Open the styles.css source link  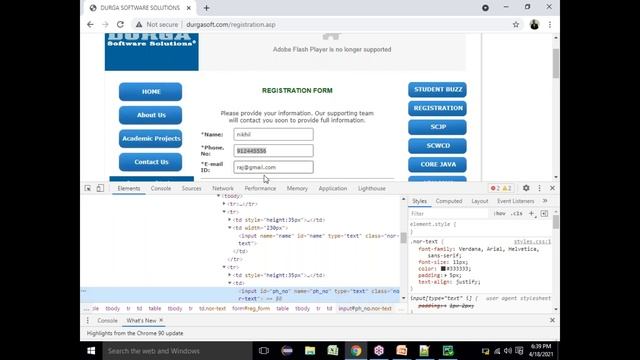532,242
